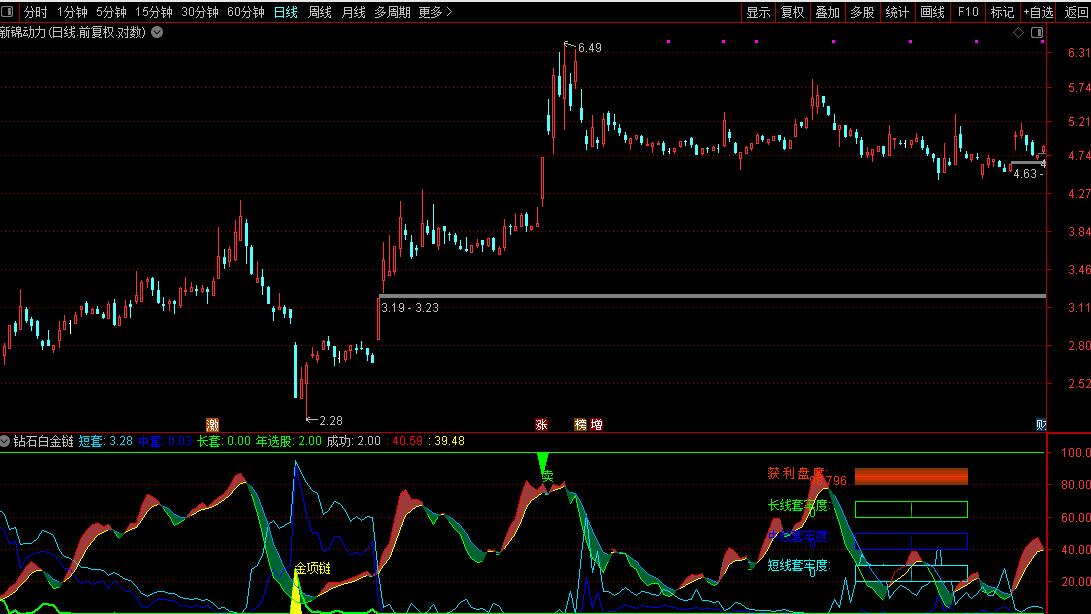Switch to the 分时 view tab
The height and width of the screenshot is (614, 1091).
35,12
